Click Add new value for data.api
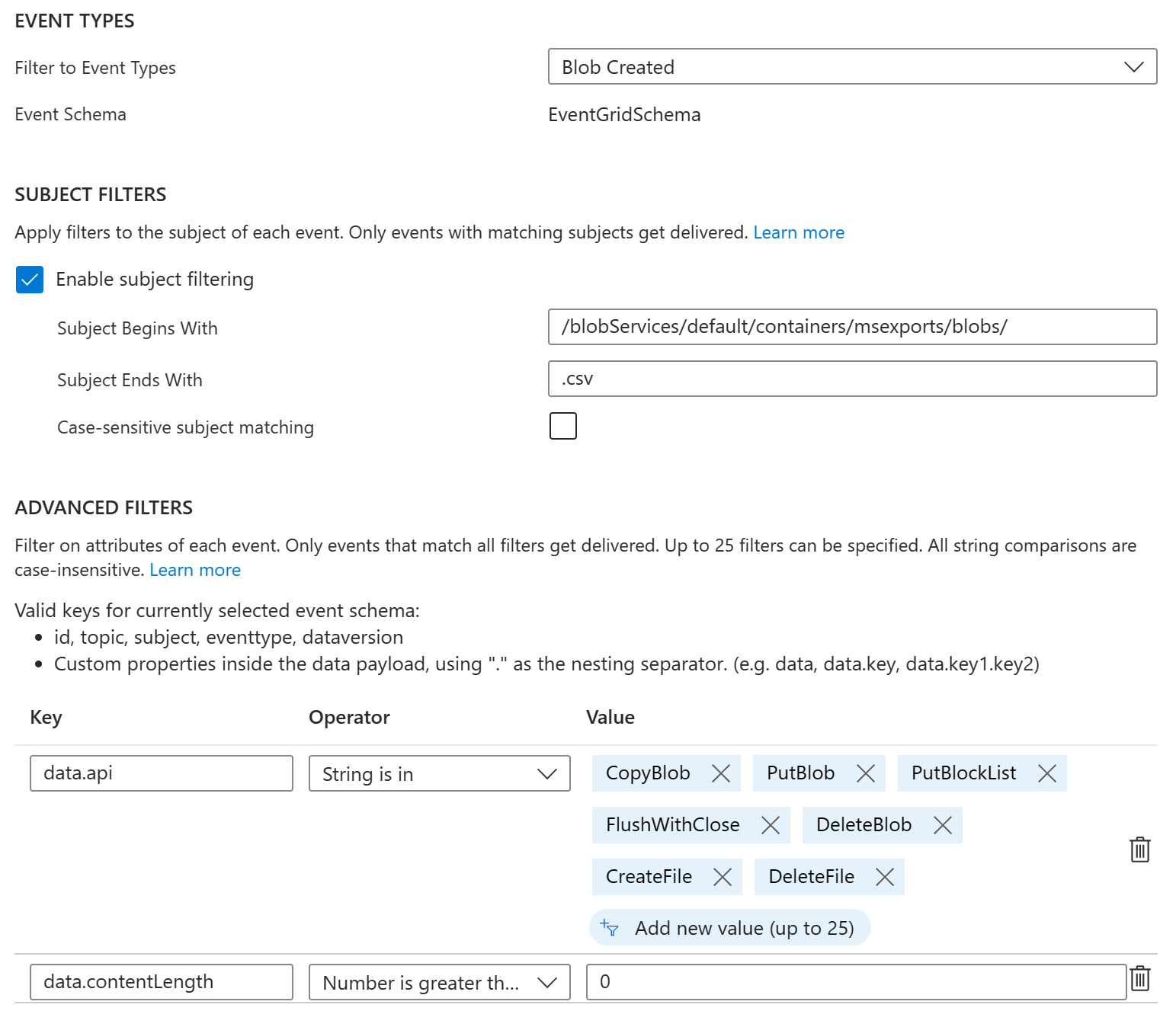The width and height of the screenshot is (1176, 1011). point(729,928)
